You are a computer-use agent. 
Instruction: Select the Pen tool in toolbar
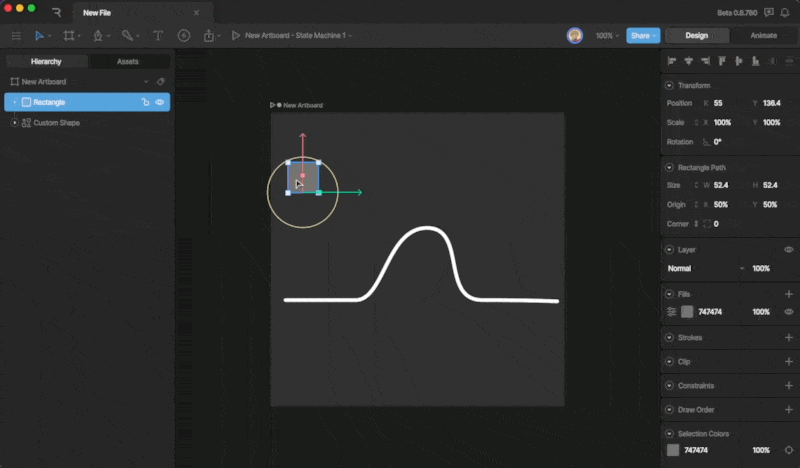click(x=98, y=36)
